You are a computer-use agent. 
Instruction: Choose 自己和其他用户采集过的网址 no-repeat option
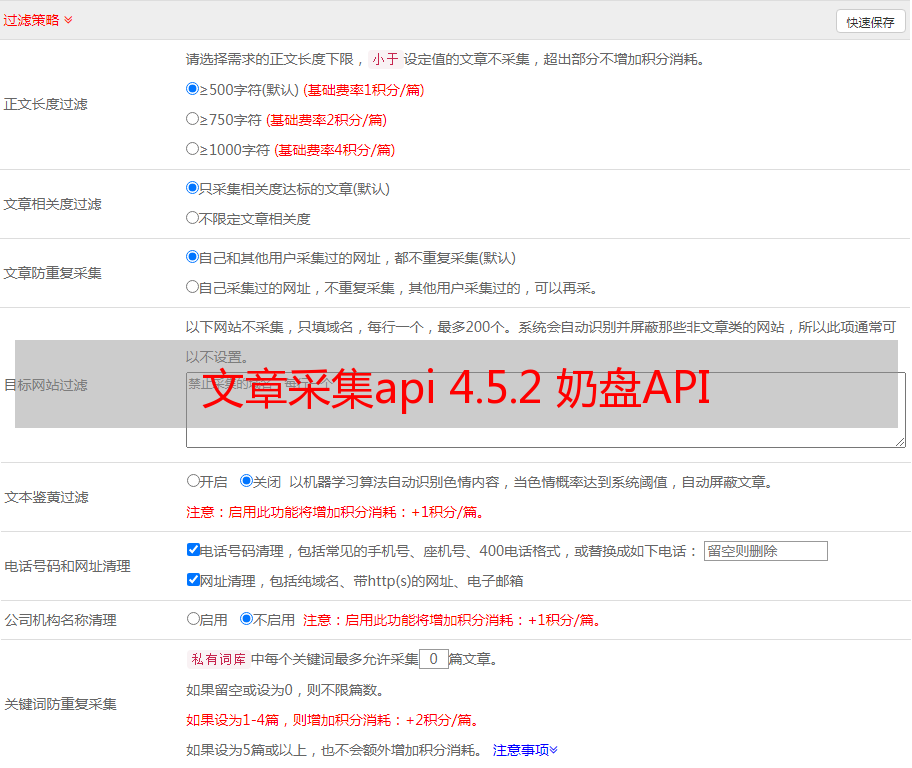[x=193, y=257]
